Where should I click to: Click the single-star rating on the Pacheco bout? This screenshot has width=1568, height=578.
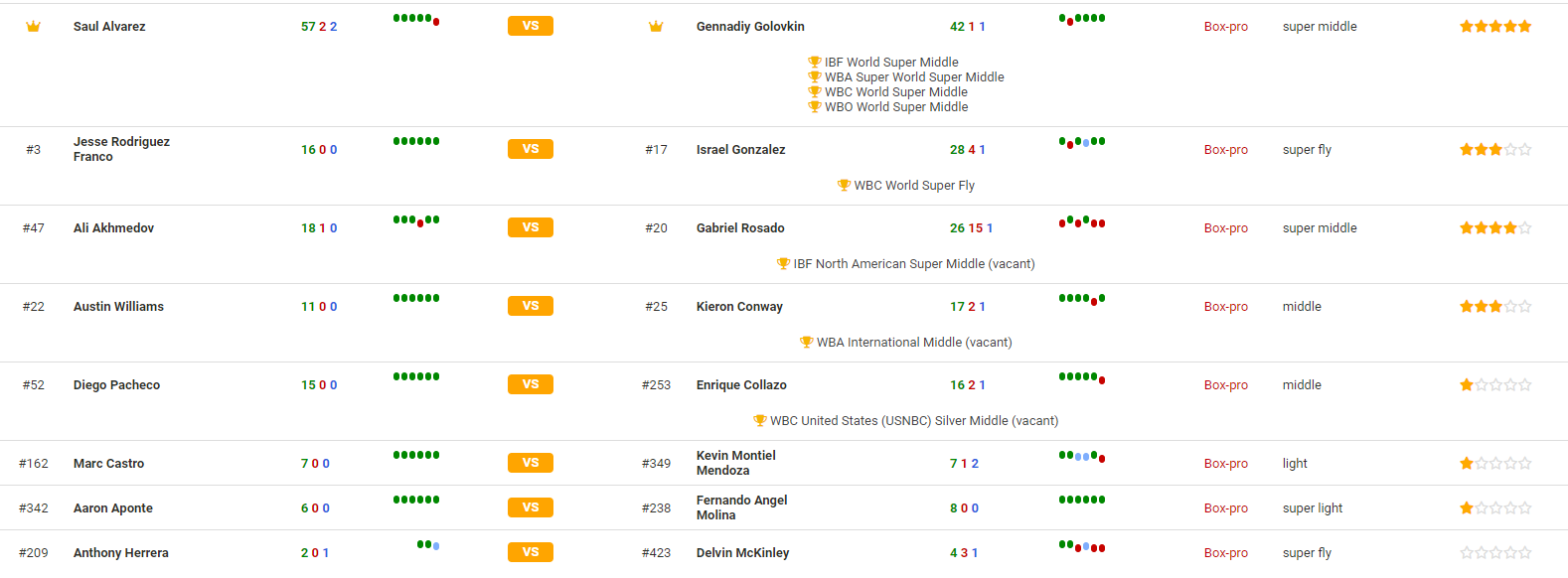1495,385
